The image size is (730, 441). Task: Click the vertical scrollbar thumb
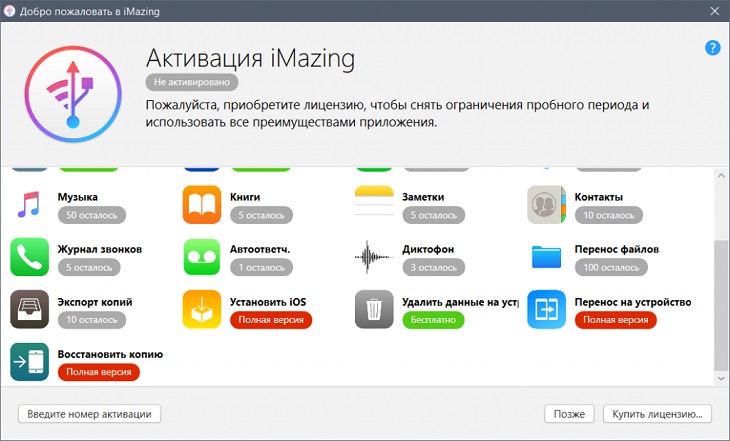coord(721,305)
